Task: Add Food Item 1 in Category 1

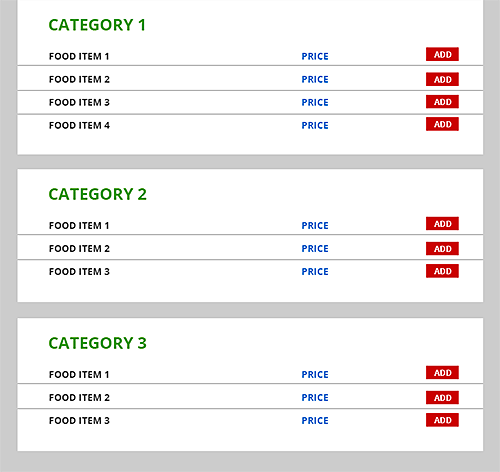Action: tap(442, 54)
